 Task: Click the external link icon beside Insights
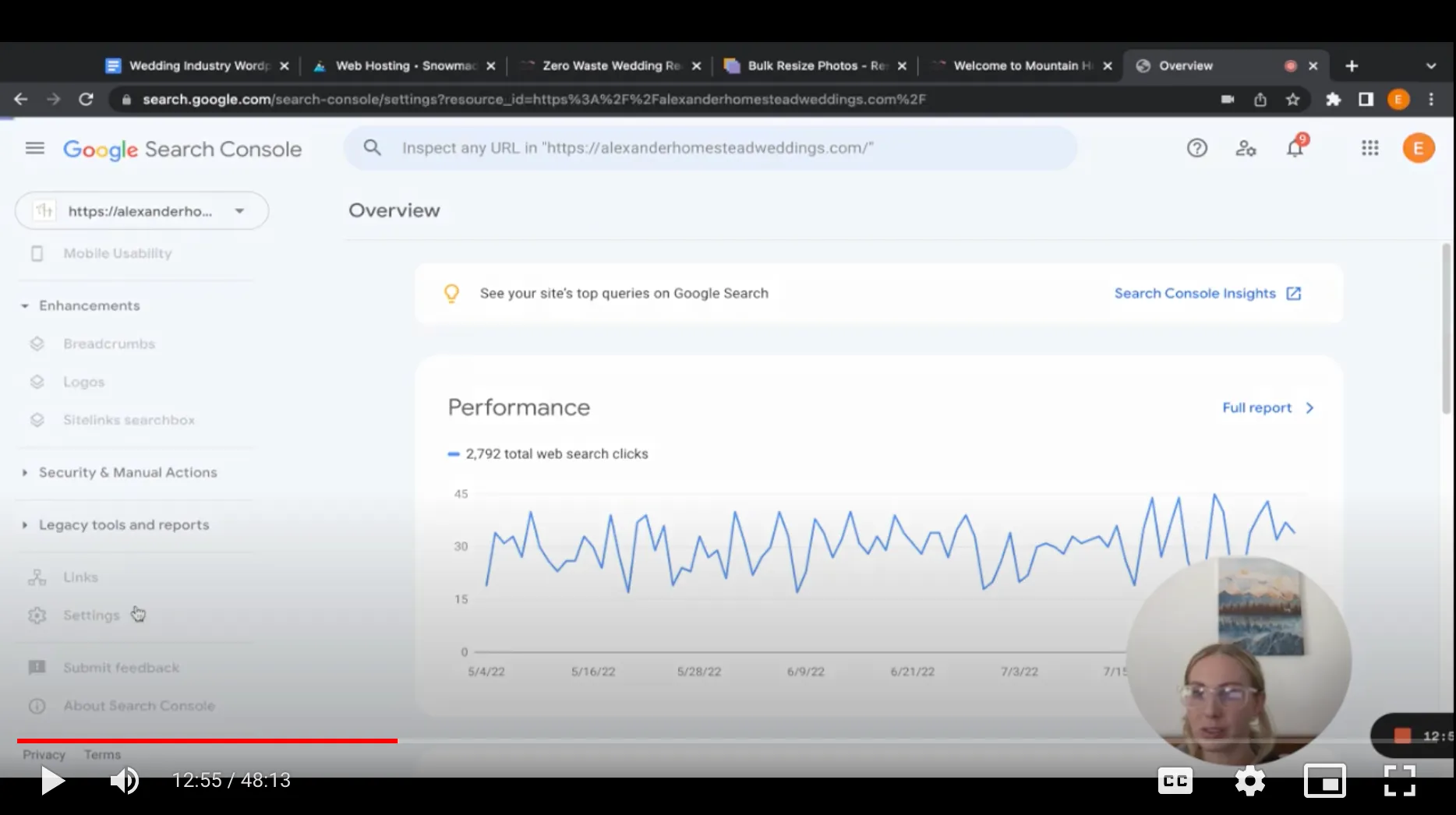point(1294,294)
